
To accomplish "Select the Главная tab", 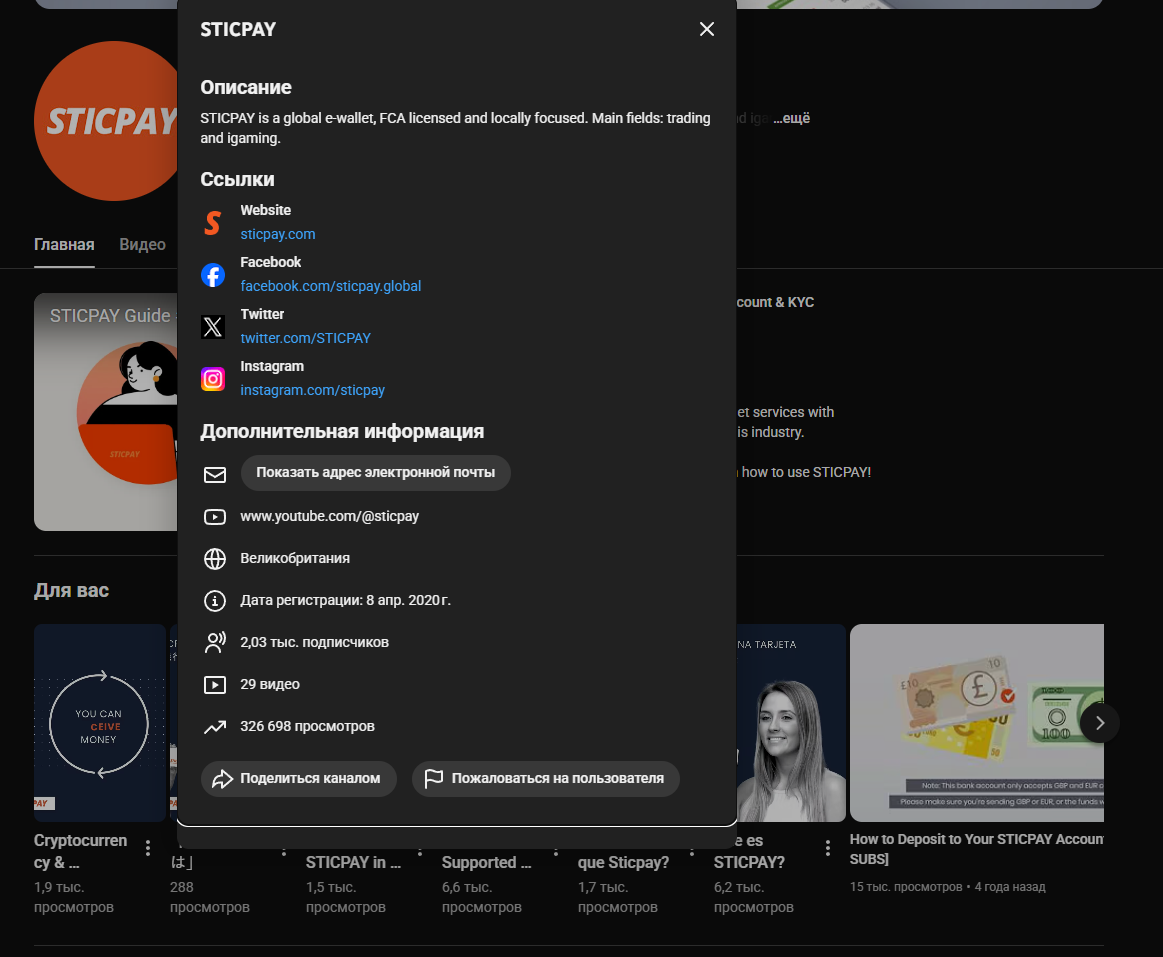I will coord(64,245).
